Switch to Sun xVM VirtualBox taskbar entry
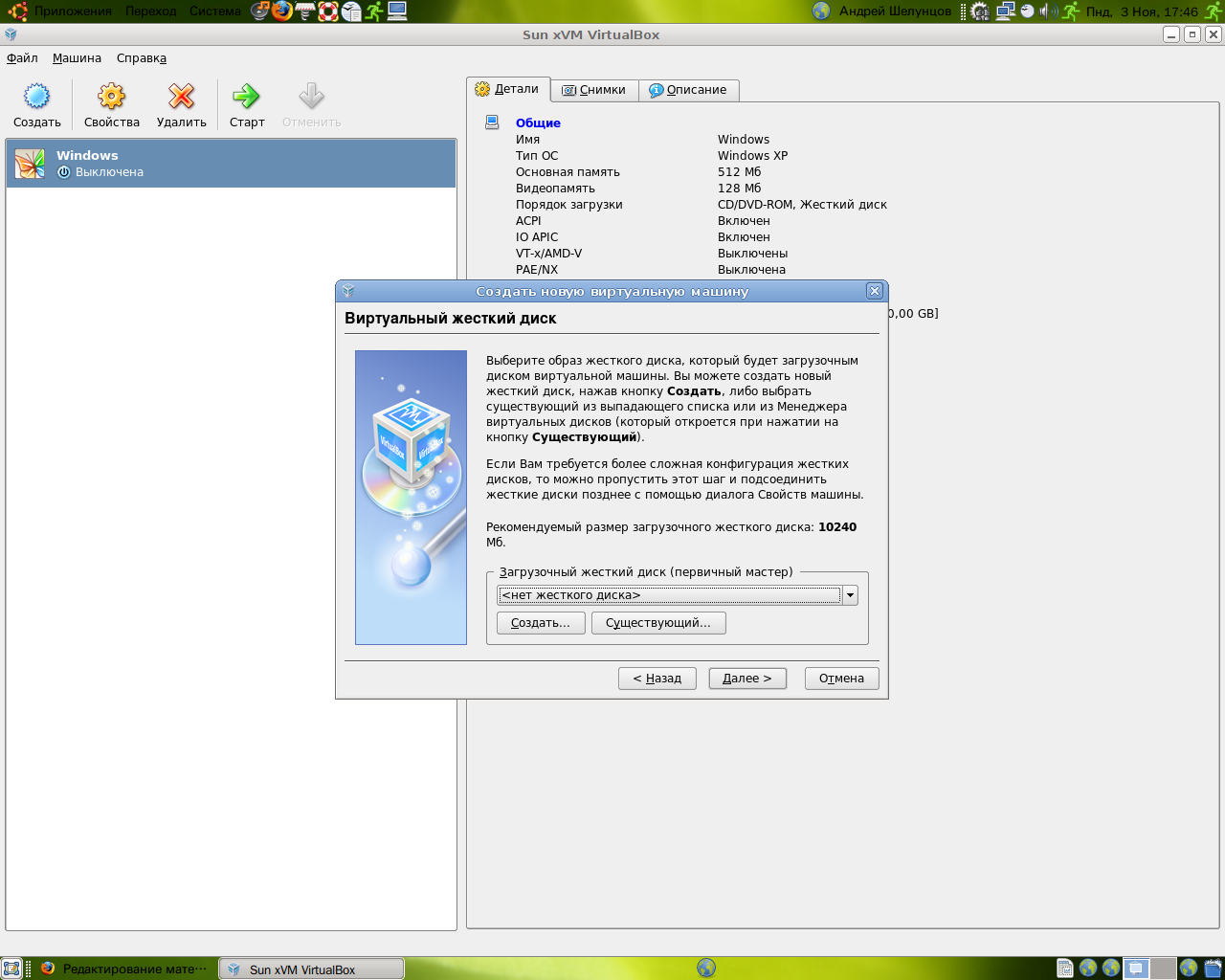This screenshot has width=1225, height=980. click(x=312, y=969)
